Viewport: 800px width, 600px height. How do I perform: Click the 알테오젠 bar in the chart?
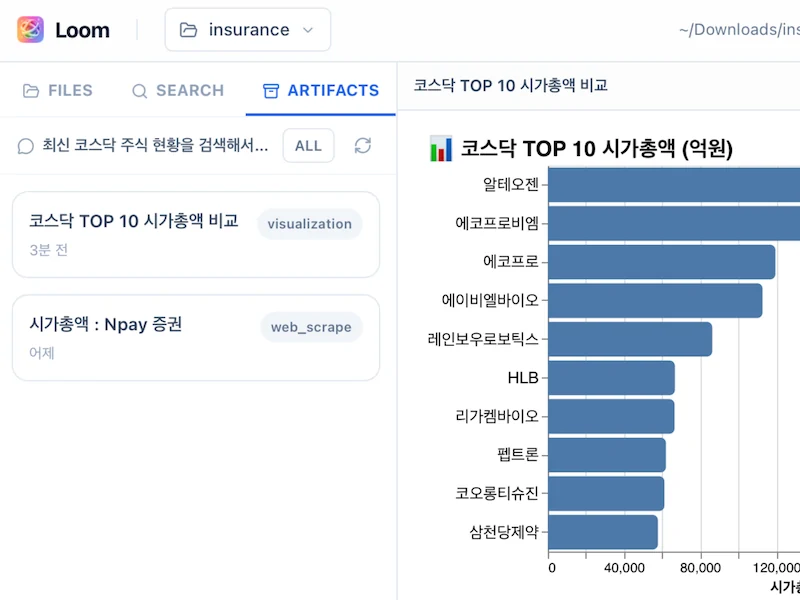pos(673,185)
